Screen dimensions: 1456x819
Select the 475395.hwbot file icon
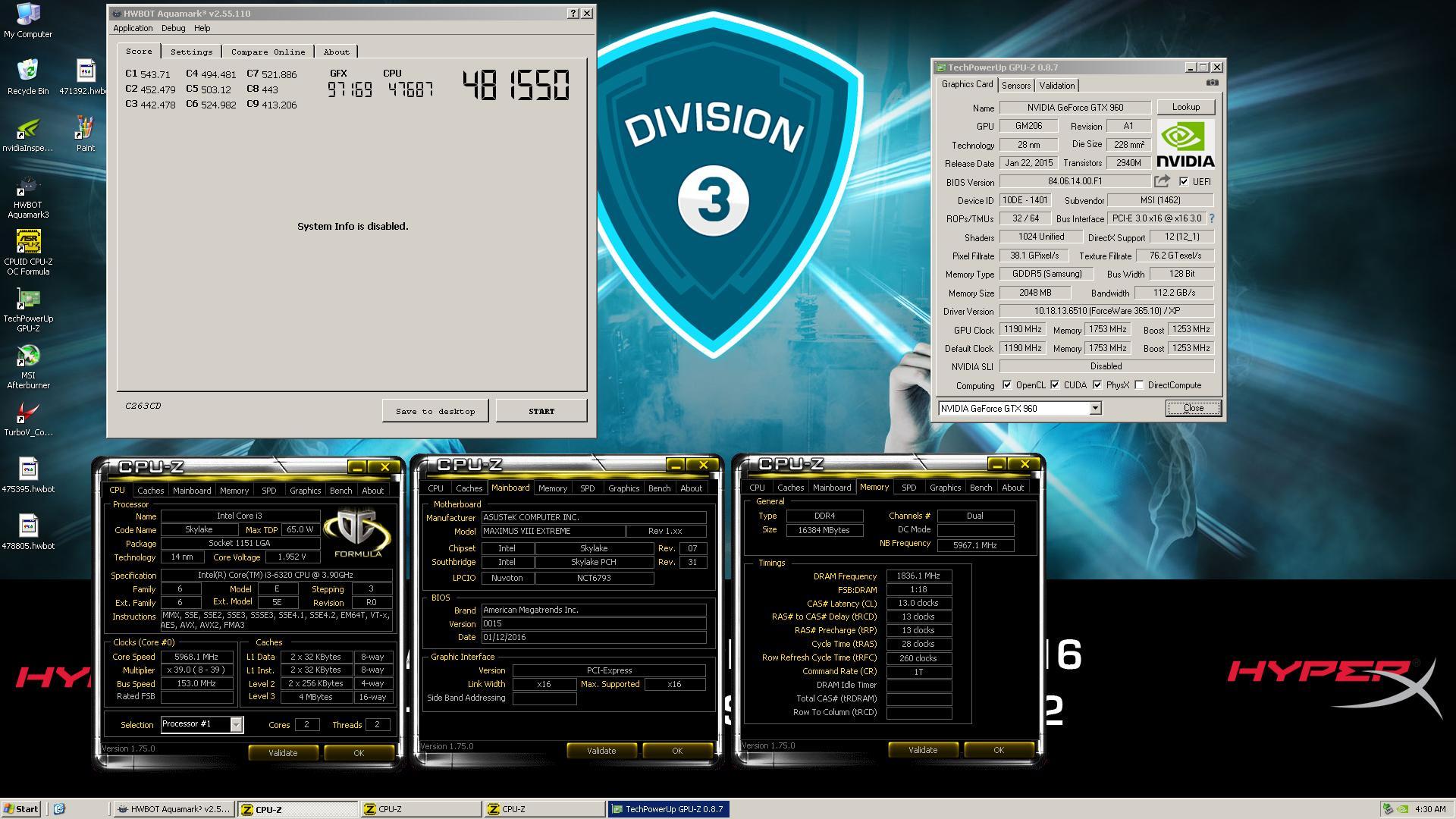(x=28, y=475)
